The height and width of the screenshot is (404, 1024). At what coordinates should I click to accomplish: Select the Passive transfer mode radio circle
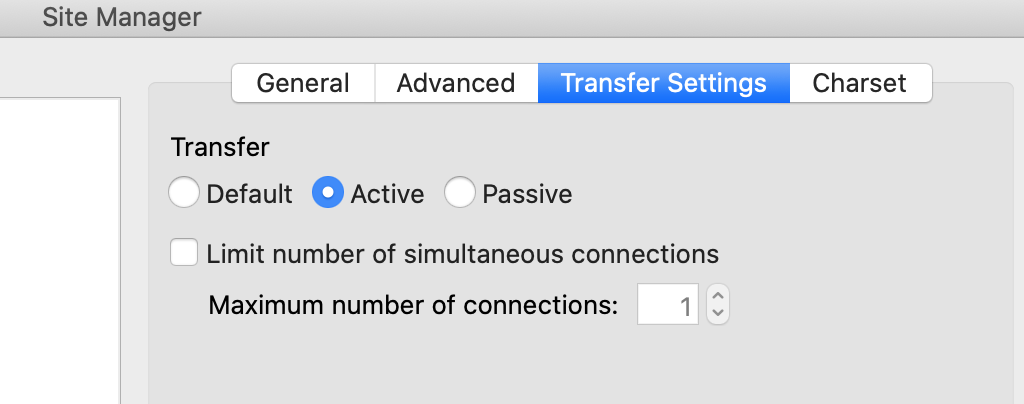[x=460, y=193]
